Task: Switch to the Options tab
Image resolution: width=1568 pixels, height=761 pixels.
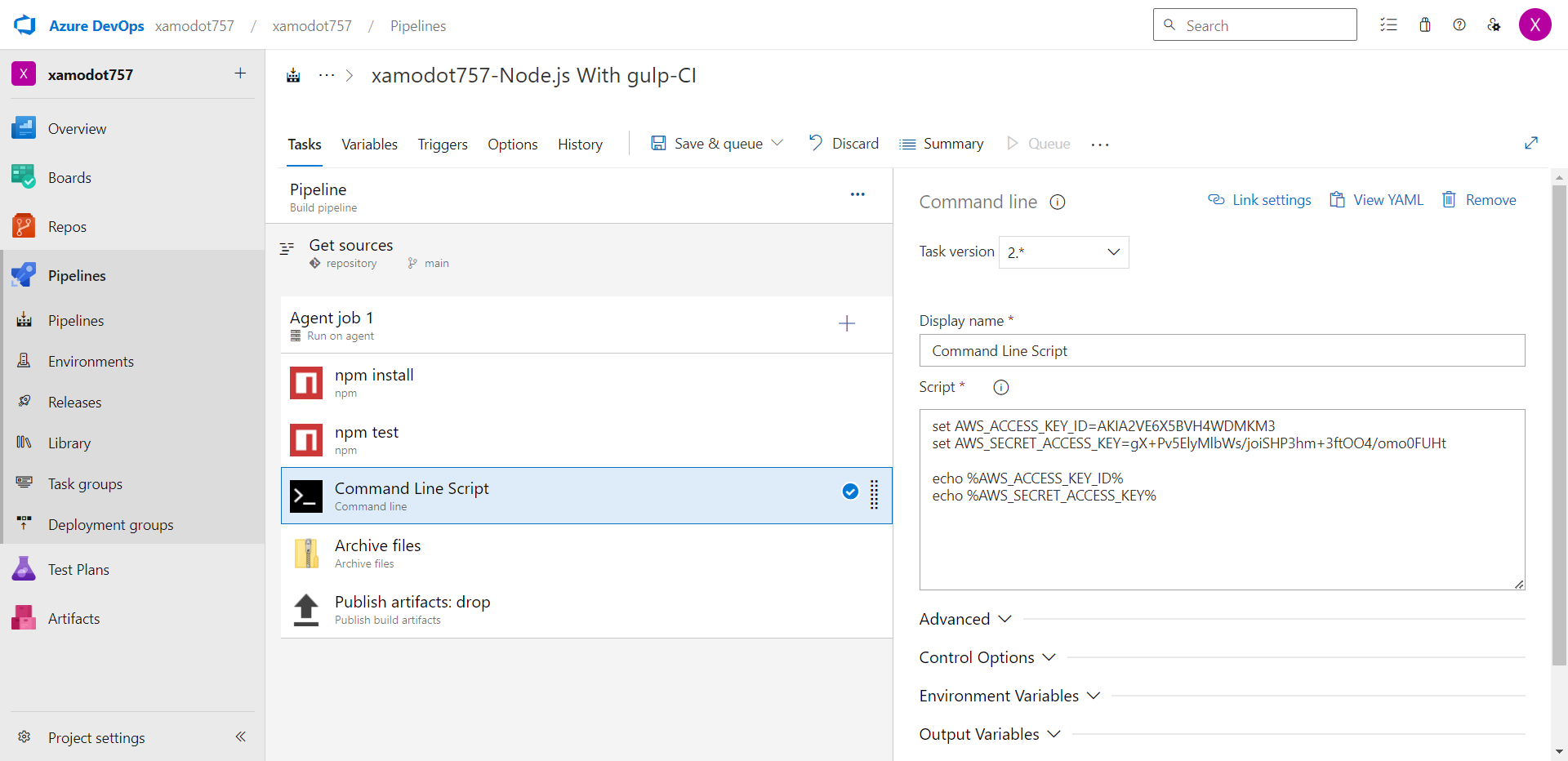Action: coord(513,145)
